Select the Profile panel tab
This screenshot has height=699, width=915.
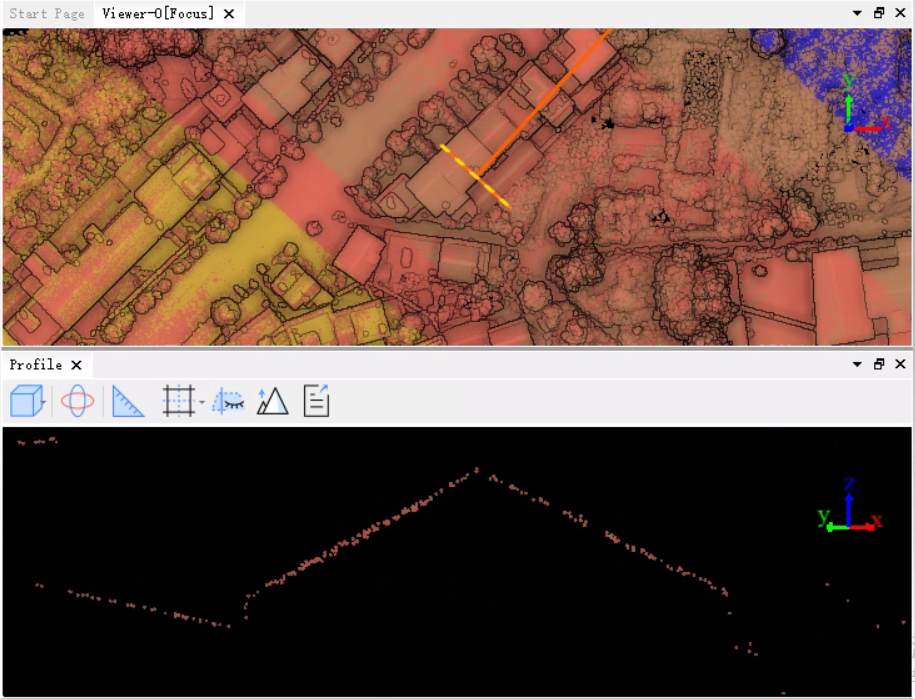pyautogui.click(x=36, y=365)
